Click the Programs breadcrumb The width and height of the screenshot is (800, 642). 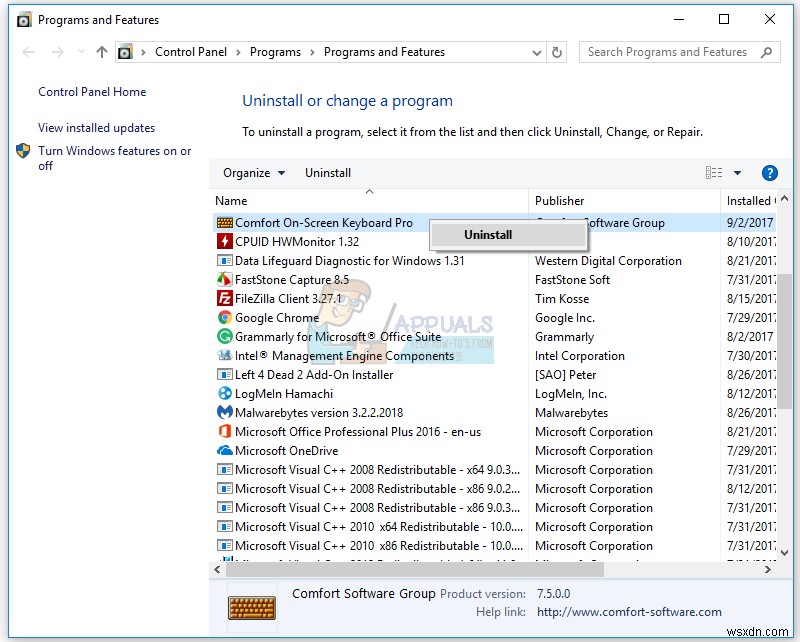point(275,52)
